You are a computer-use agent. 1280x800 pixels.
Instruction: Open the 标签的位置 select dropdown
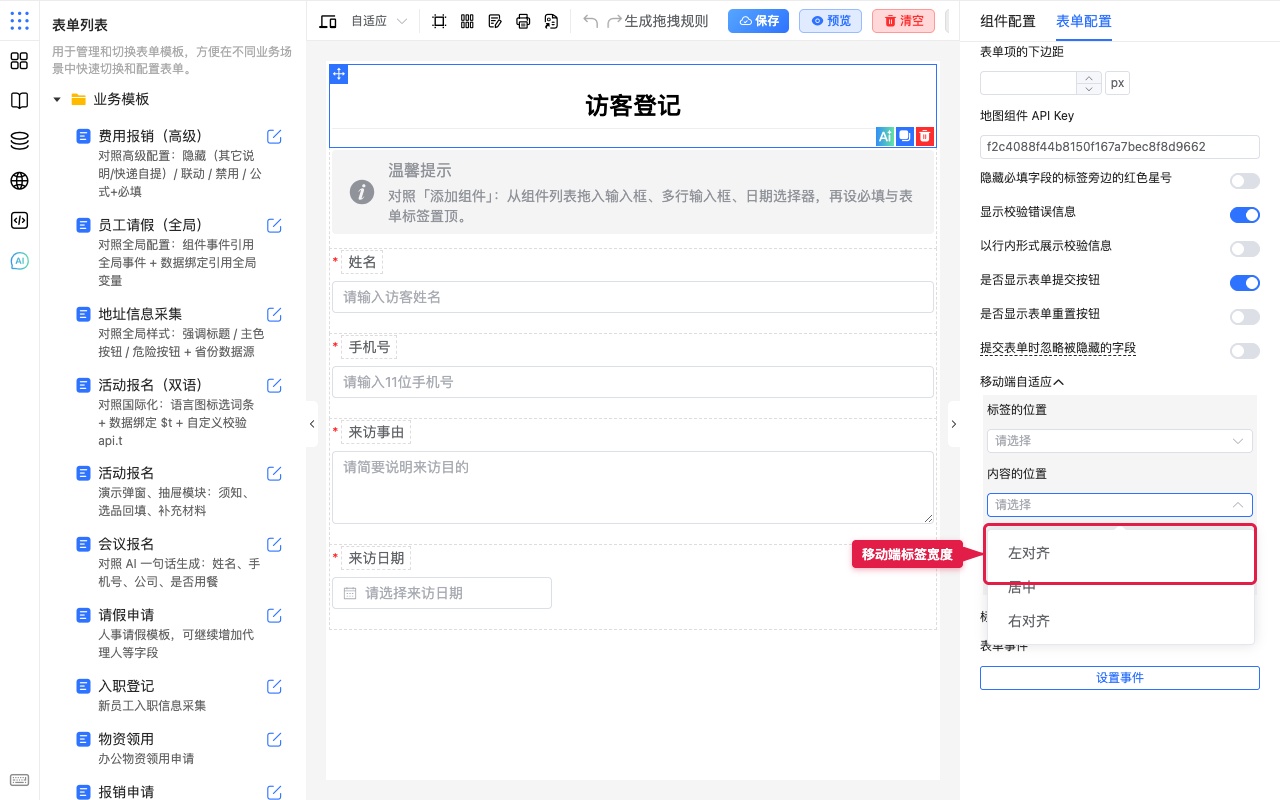coord(1120,440)
